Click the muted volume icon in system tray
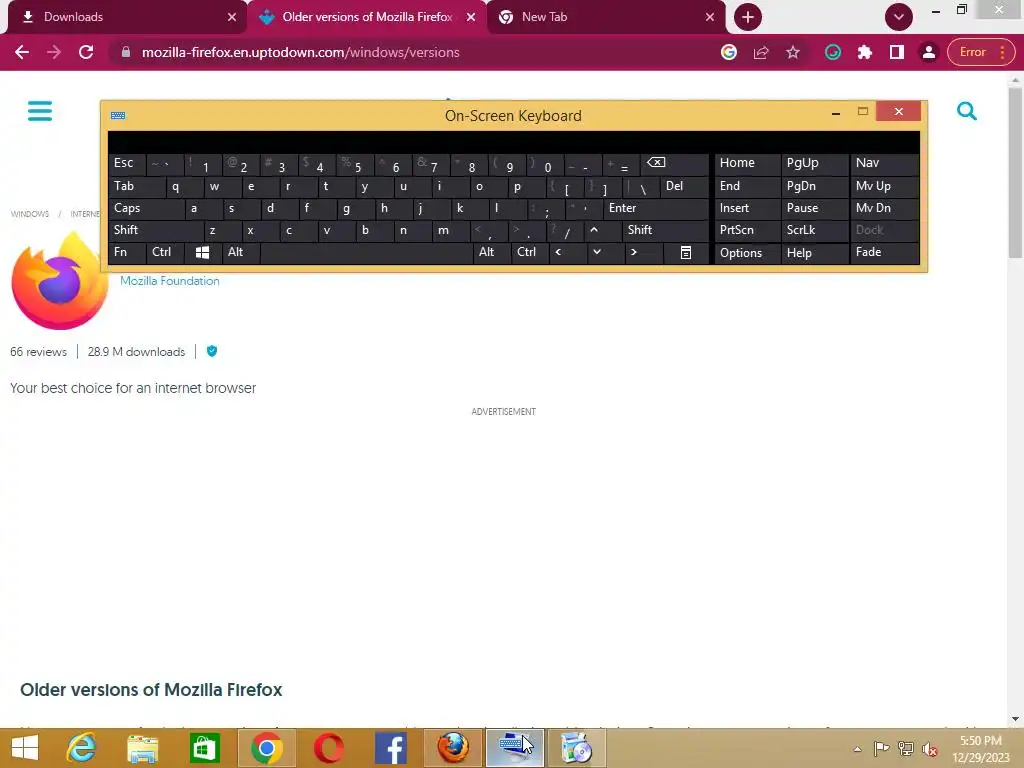 click(930, 749)
